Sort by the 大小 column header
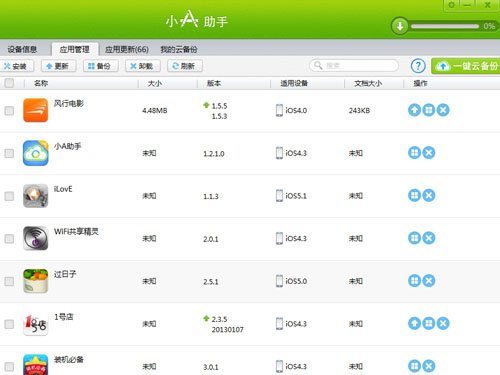Screen dimensions: 500x375 coord(155,83)
